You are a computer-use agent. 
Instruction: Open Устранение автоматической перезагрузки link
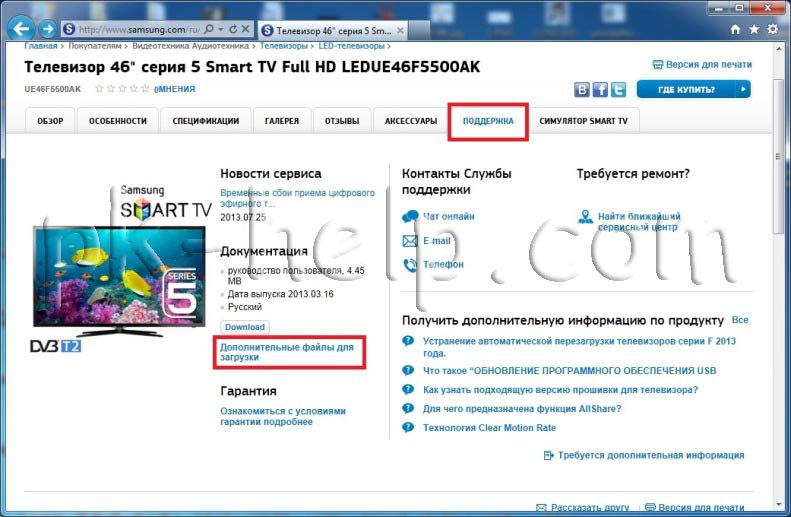579,347
